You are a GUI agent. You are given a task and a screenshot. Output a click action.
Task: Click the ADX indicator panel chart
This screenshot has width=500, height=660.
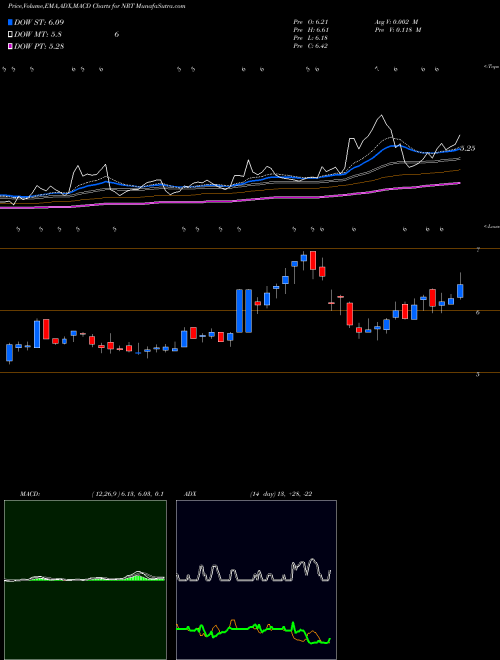(256, 580)
